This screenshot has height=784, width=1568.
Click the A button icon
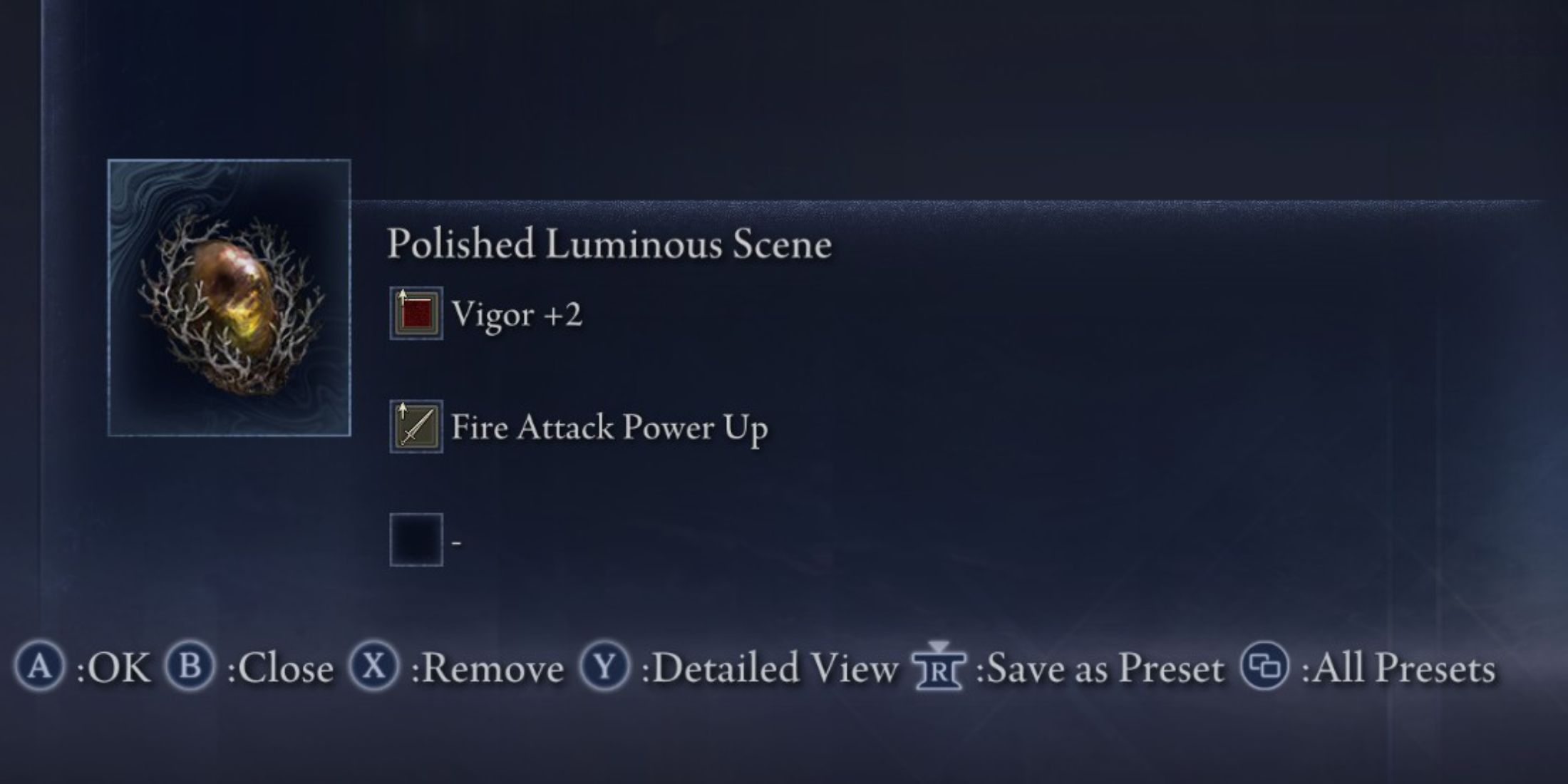point(40,667)
